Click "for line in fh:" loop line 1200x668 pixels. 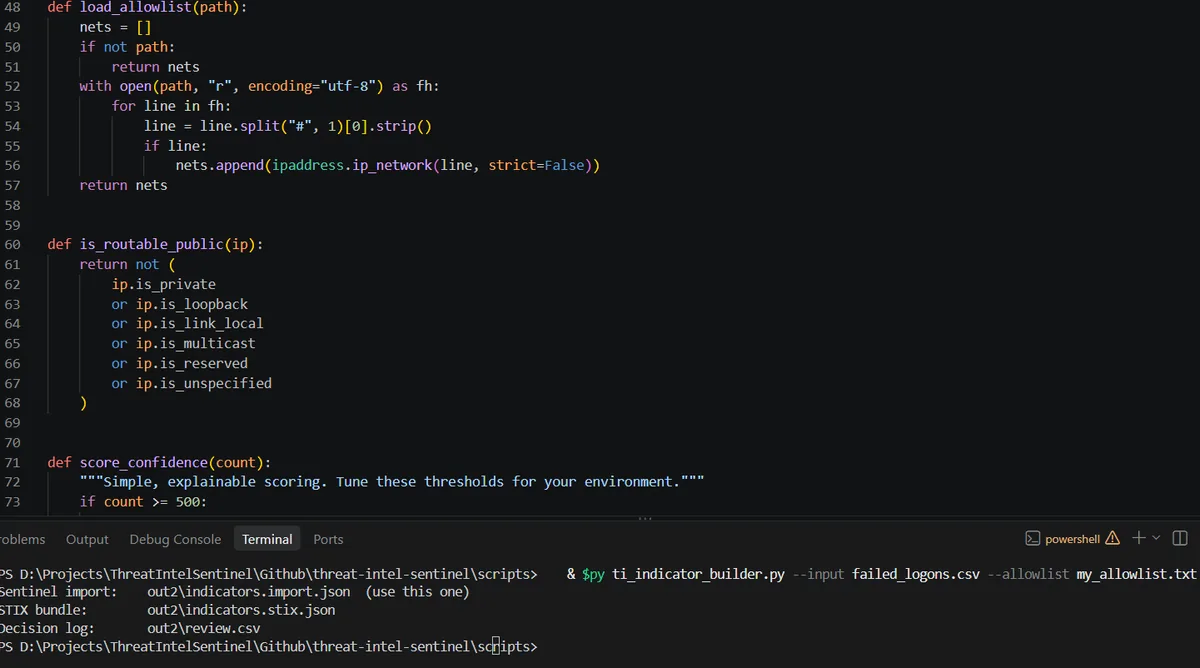point(171,106)
